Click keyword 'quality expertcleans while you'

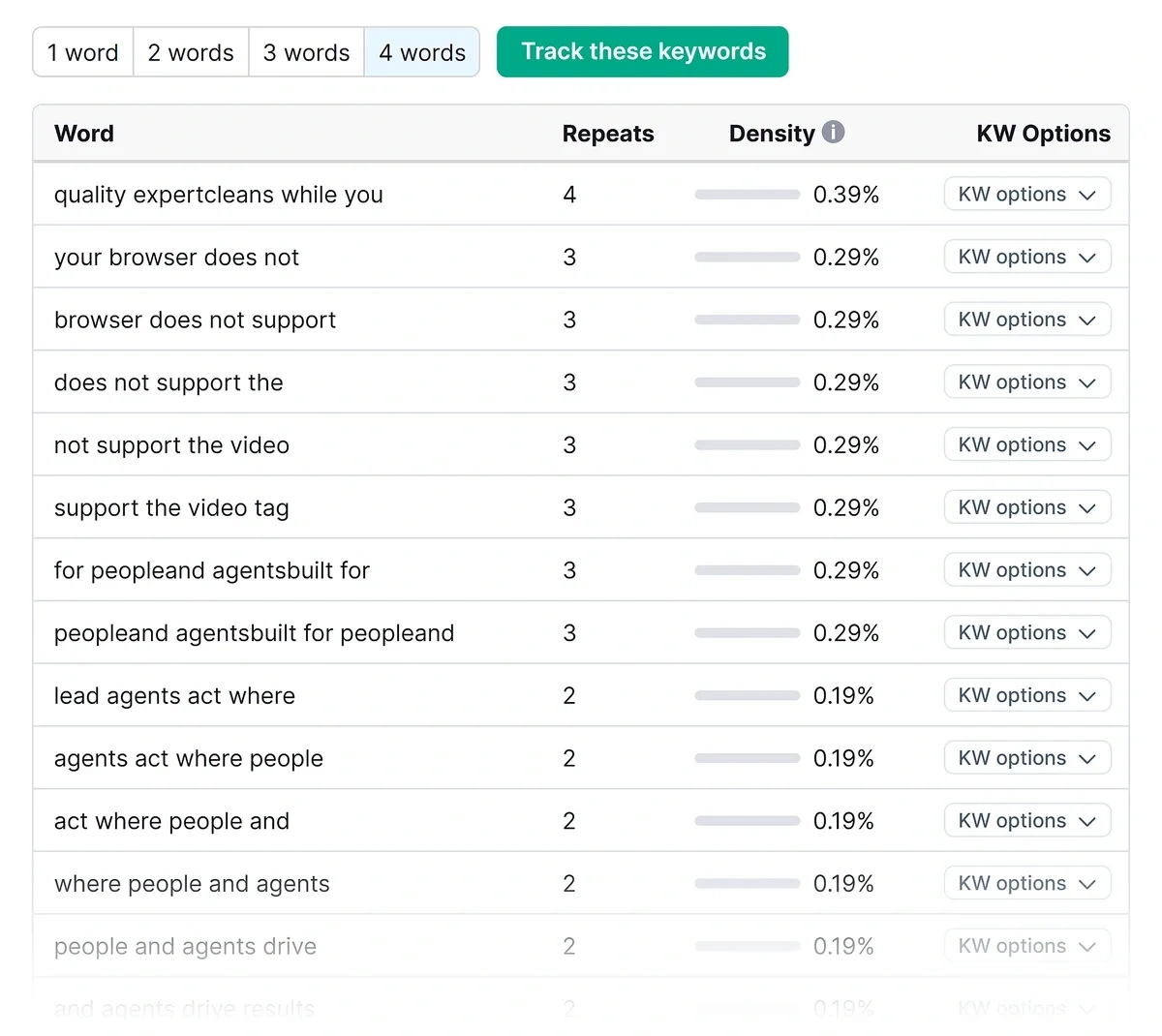tap(219, 195)
